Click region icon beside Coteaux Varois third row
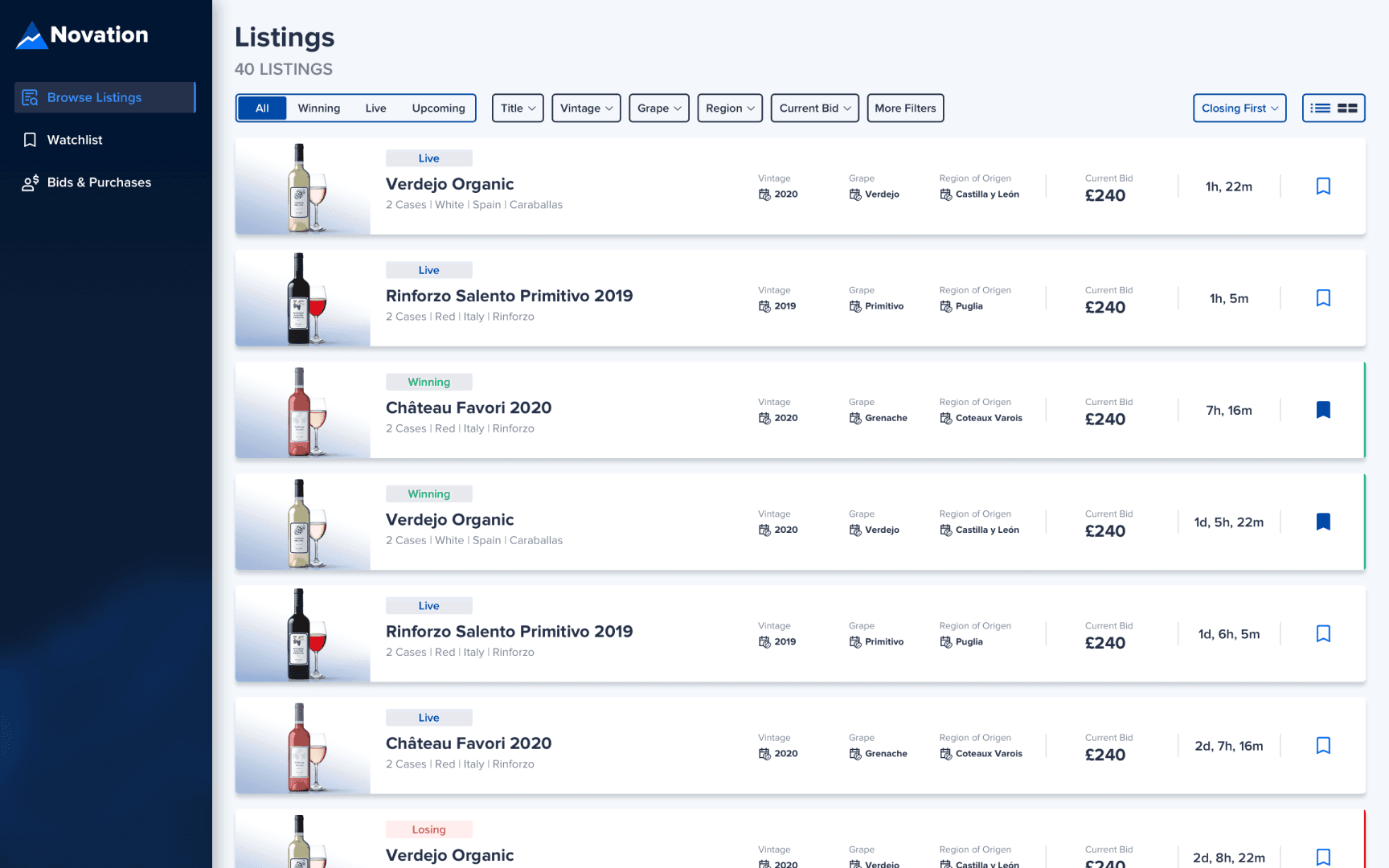Viewport: 1389px width, 868px height. tap(946, 418)
